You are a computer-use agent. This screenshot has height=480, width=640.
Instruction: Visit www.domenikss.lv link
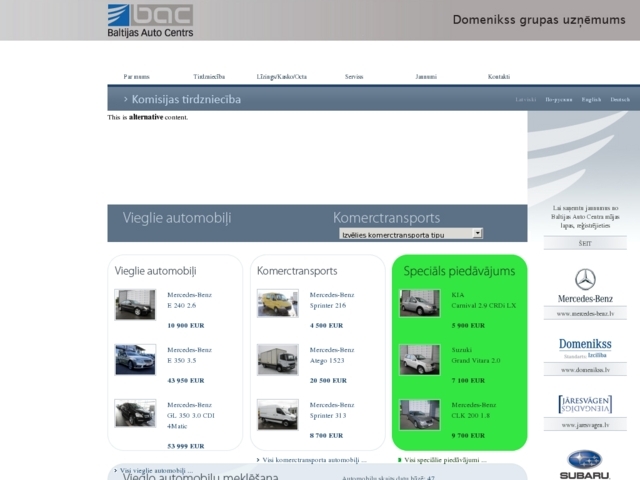click(x=585, y=370)
